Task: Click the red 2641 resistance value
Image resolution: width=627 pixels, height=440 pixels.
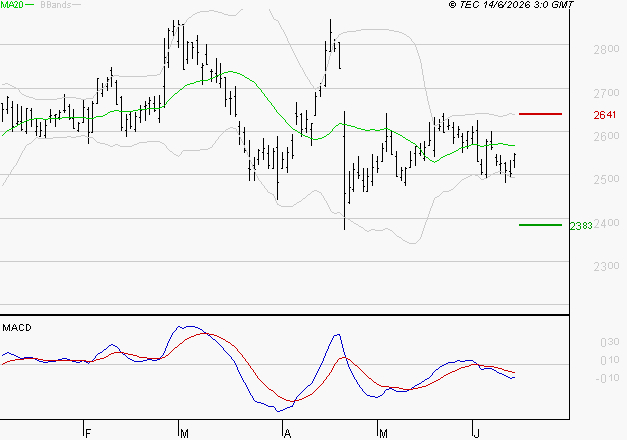Action: (x=605, y=115)
